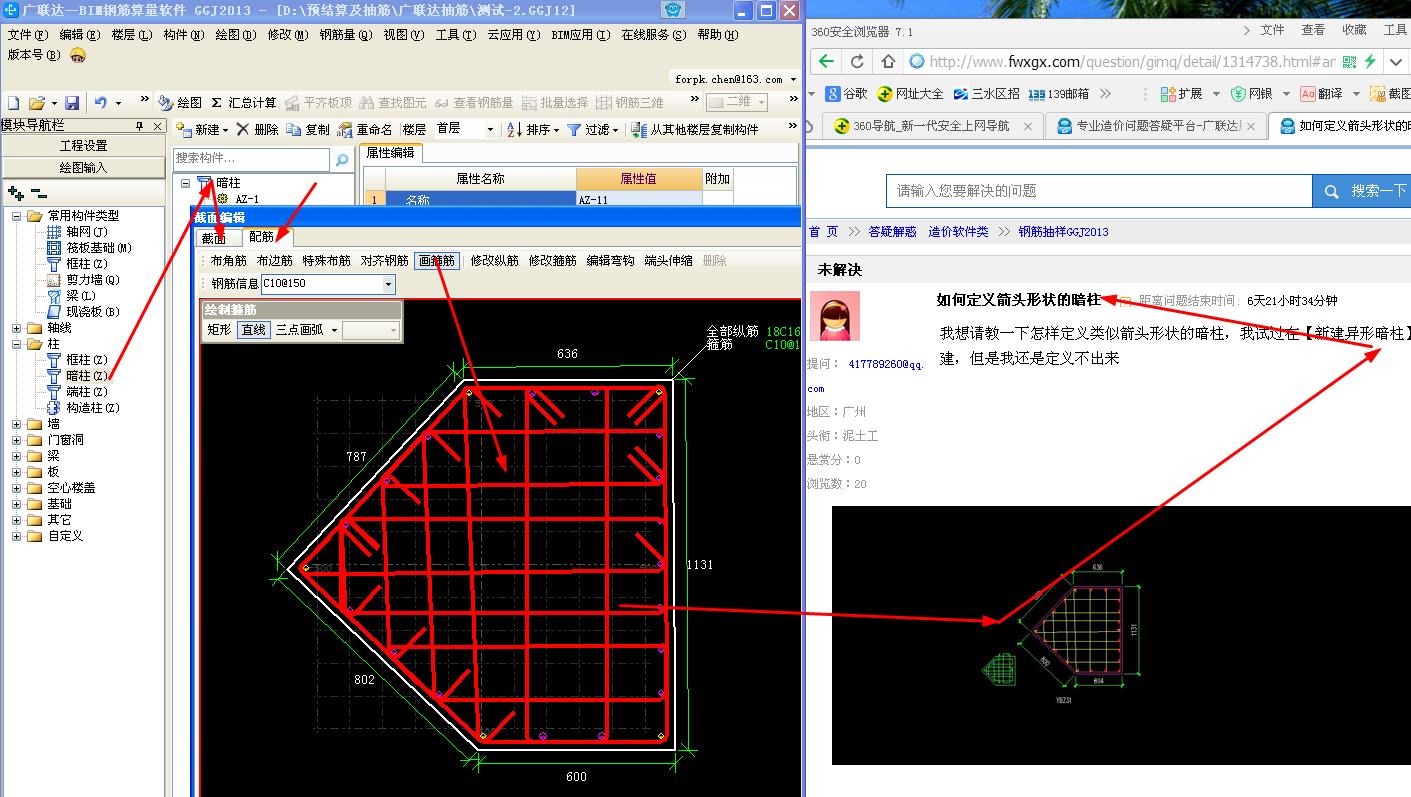Open the 139邮箱 bookmark

click(1058, 93)
